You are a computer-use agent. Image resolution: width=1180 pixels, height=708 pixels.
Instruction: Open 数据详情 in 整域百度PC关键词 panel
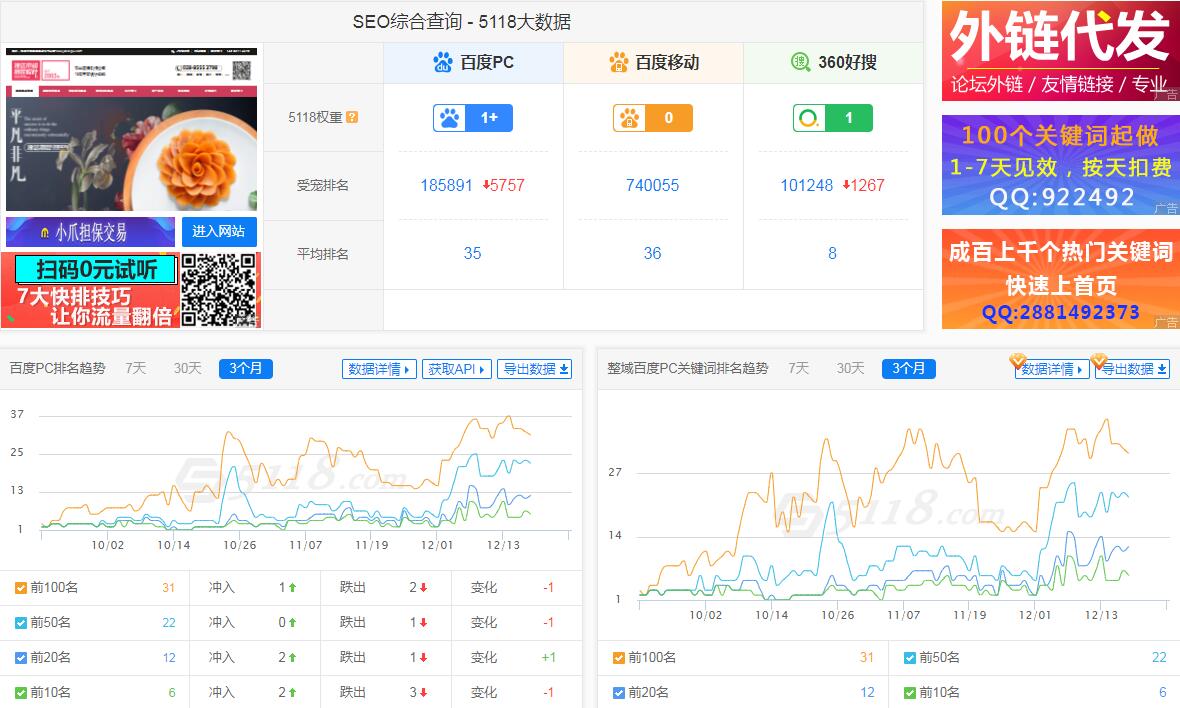tap(1052, 369)
